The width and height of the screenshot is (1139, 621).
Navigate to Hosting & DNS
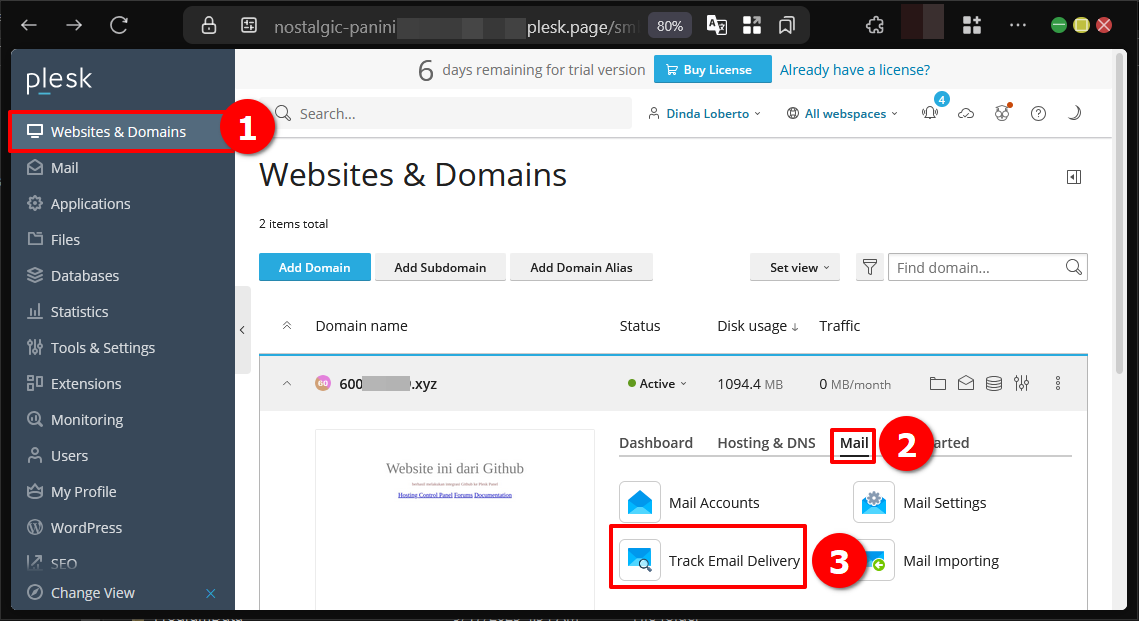click(766, 443)
